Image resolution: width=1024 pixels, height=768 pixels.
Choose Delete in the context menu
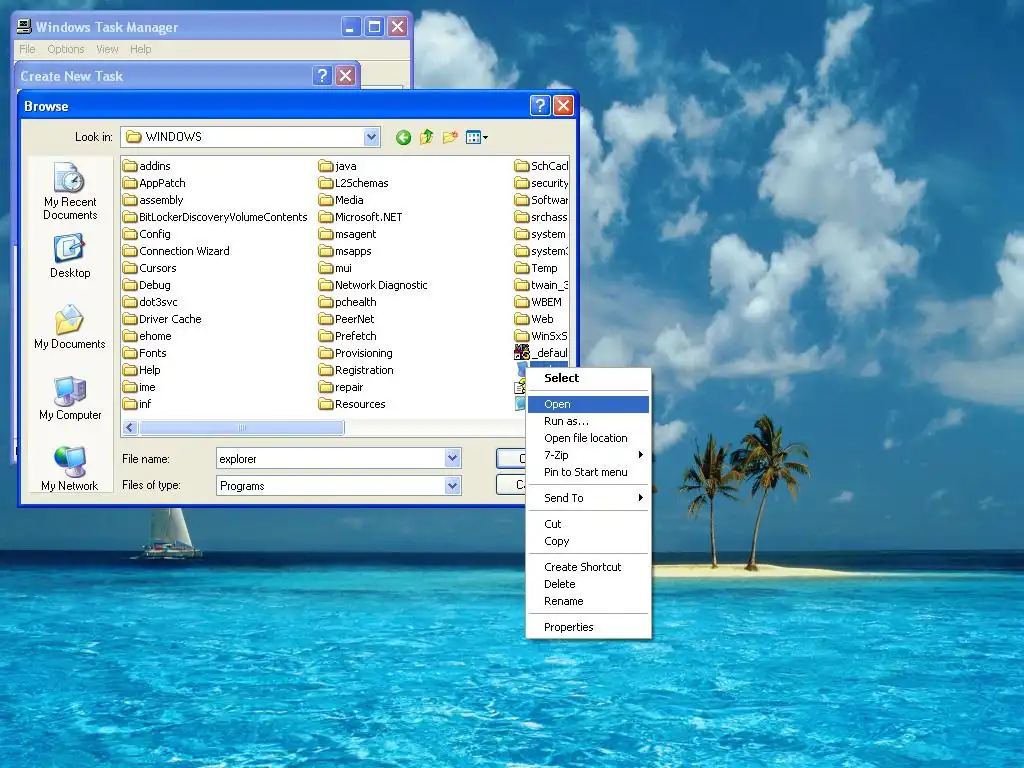tap(588, 584)
